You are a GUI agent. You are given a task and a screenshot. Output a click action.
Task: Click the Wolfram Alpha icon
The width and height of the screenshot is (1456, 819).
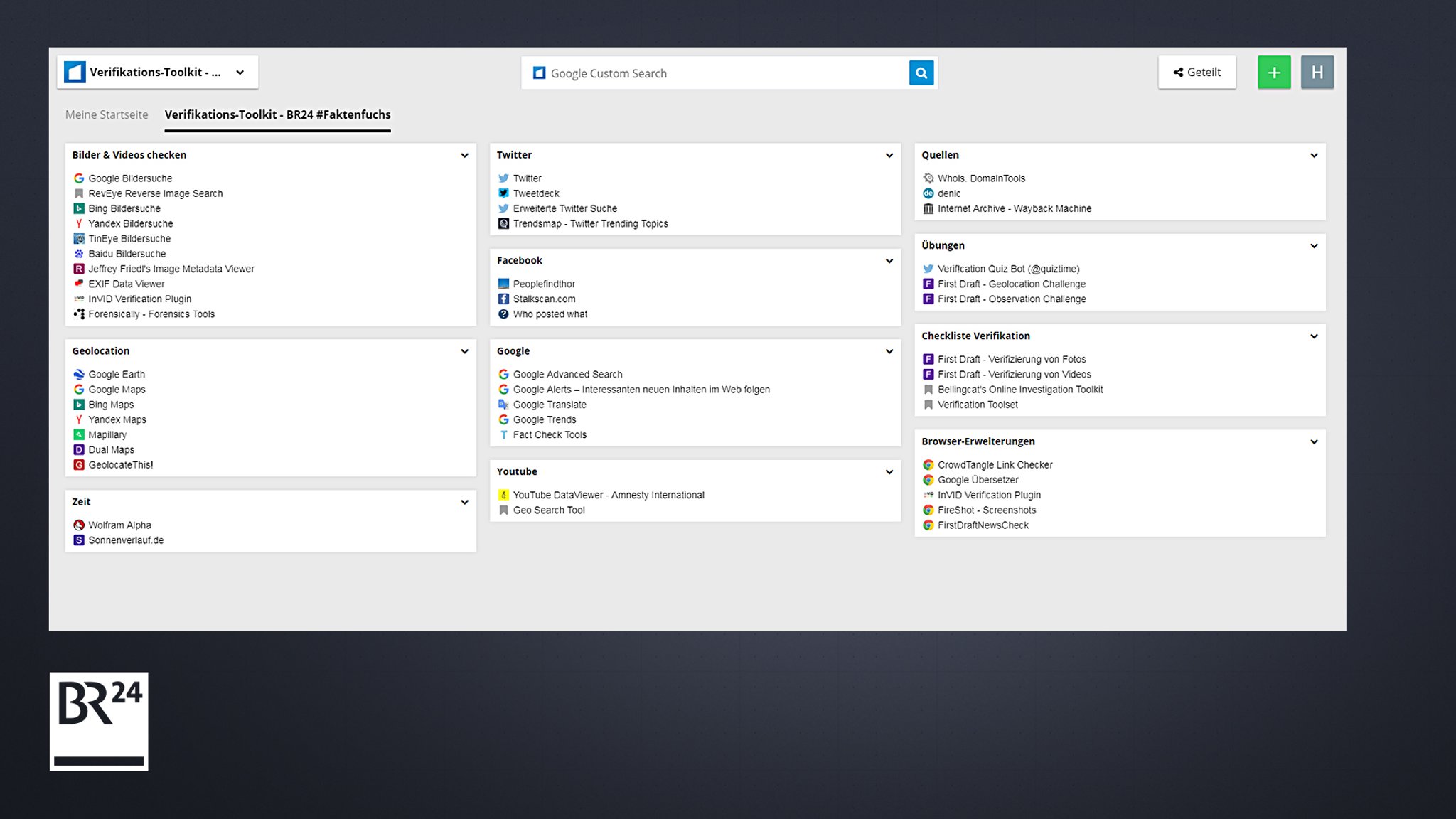click(79, 525)
